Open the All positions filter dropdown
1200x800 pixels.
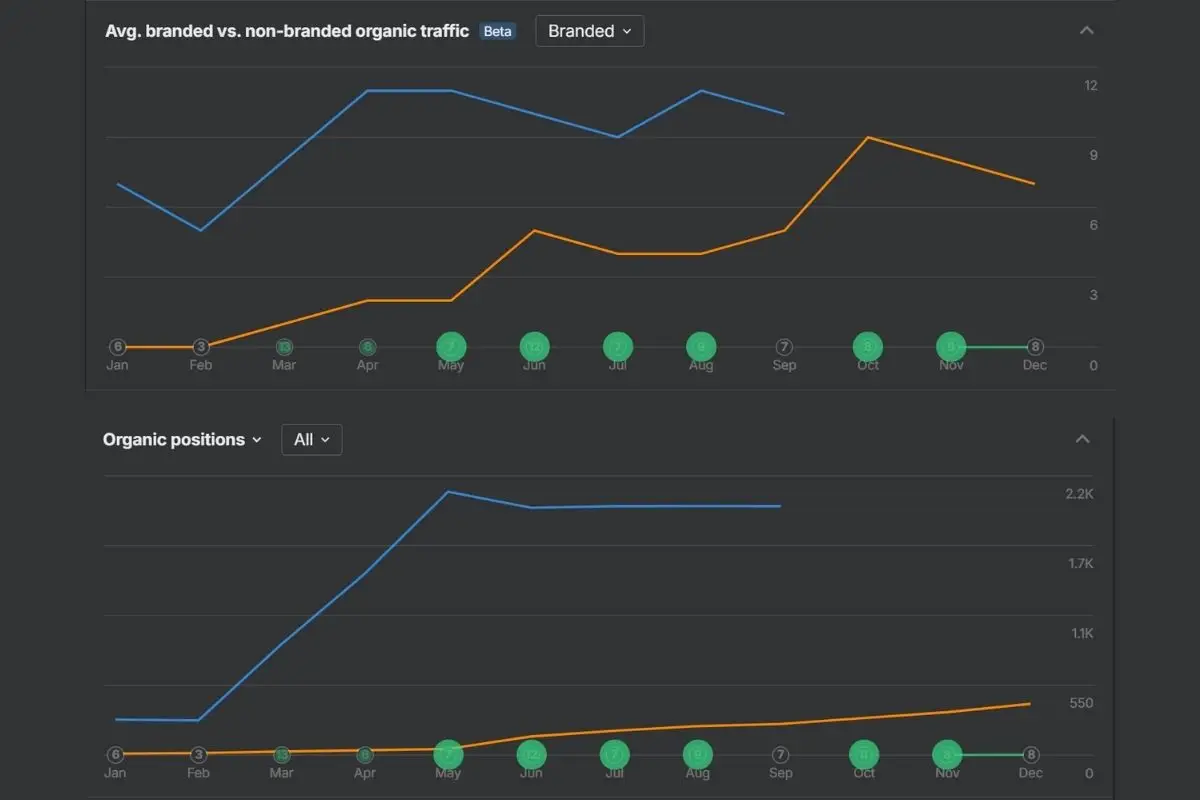point(312,440)
